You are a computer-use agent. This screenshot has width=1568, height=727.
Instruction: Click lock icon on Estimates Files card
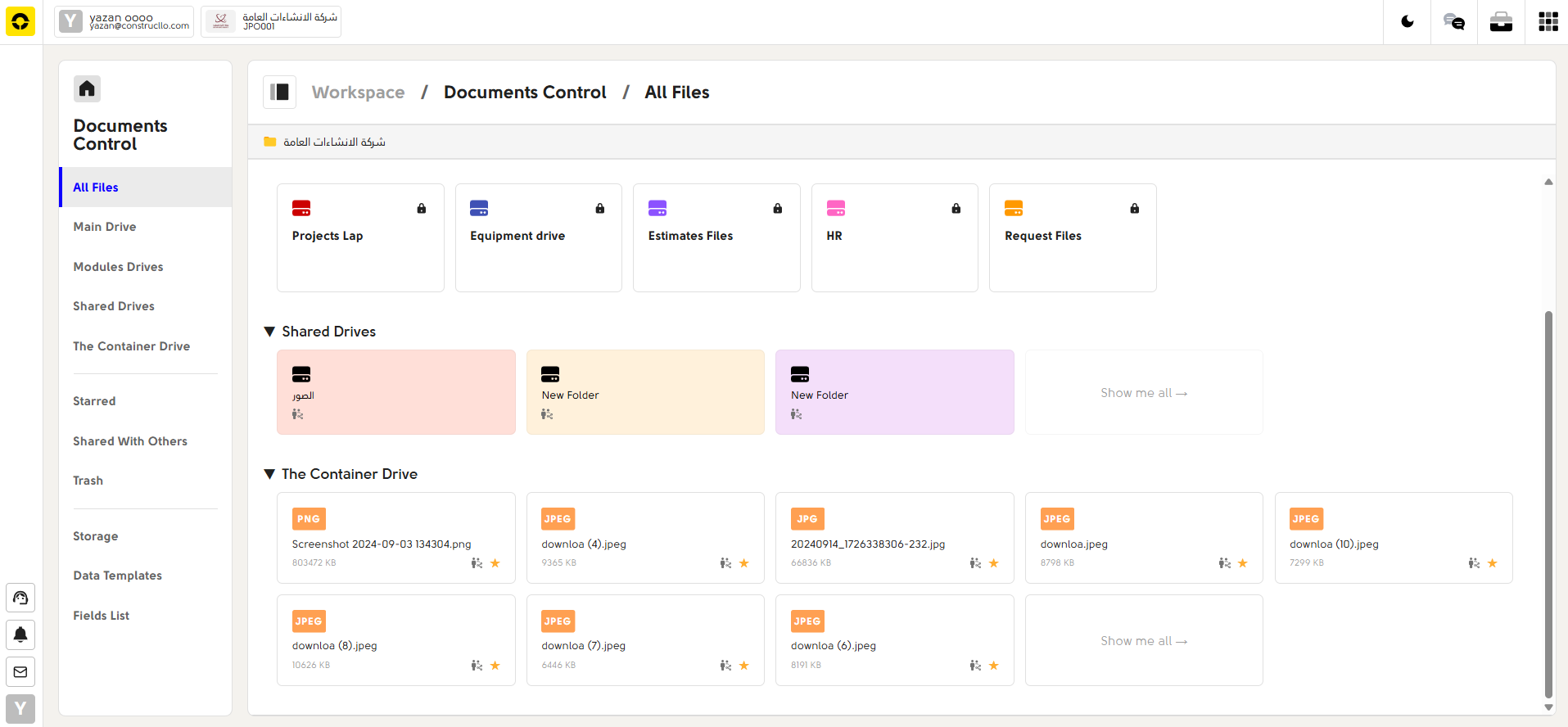point(778,209)
